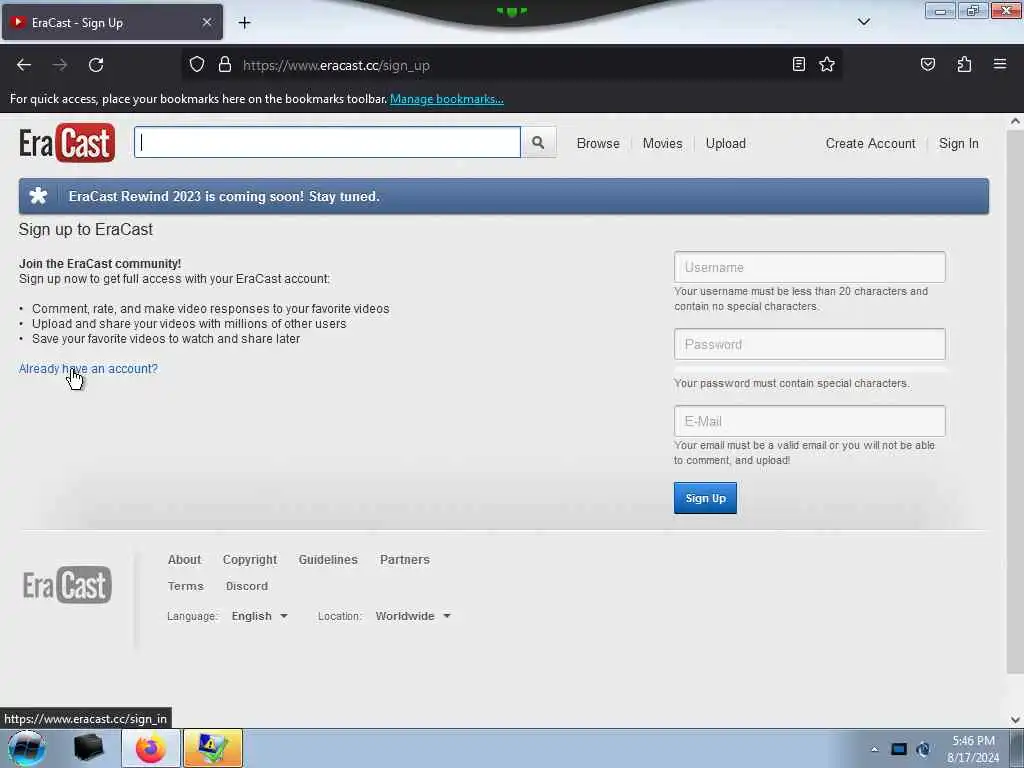Open Pocket save icon

click(927, 64)
